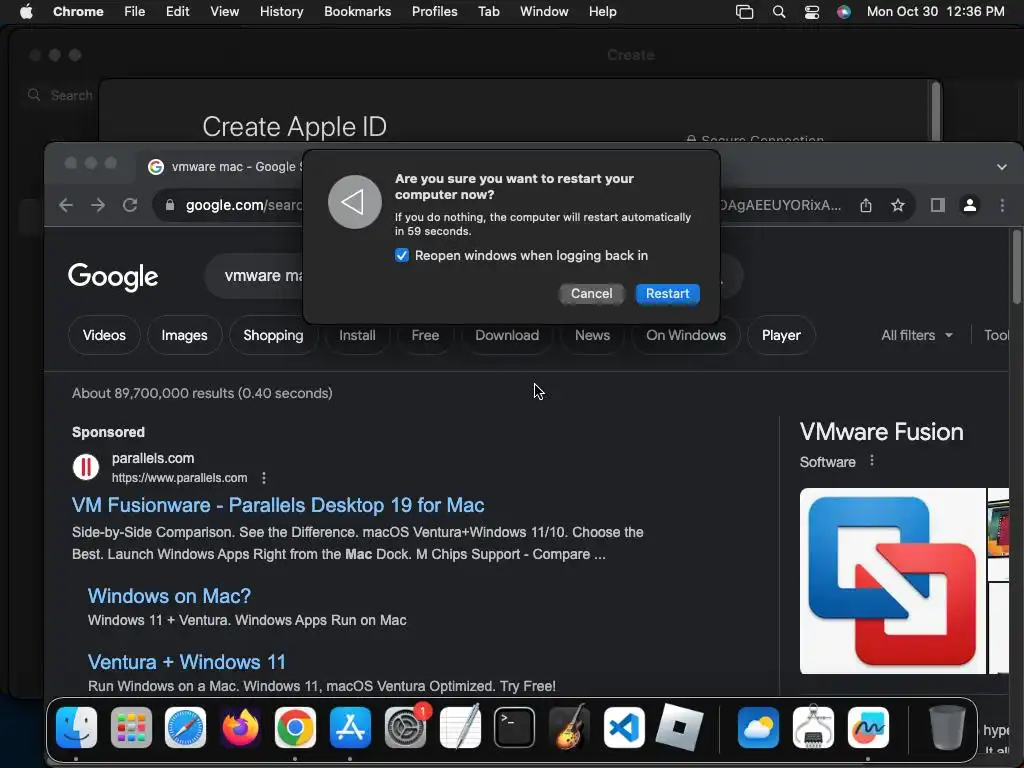Screen dimensions: 1024x768
Task: Open the Tab menu
Action: click(488, 12)
